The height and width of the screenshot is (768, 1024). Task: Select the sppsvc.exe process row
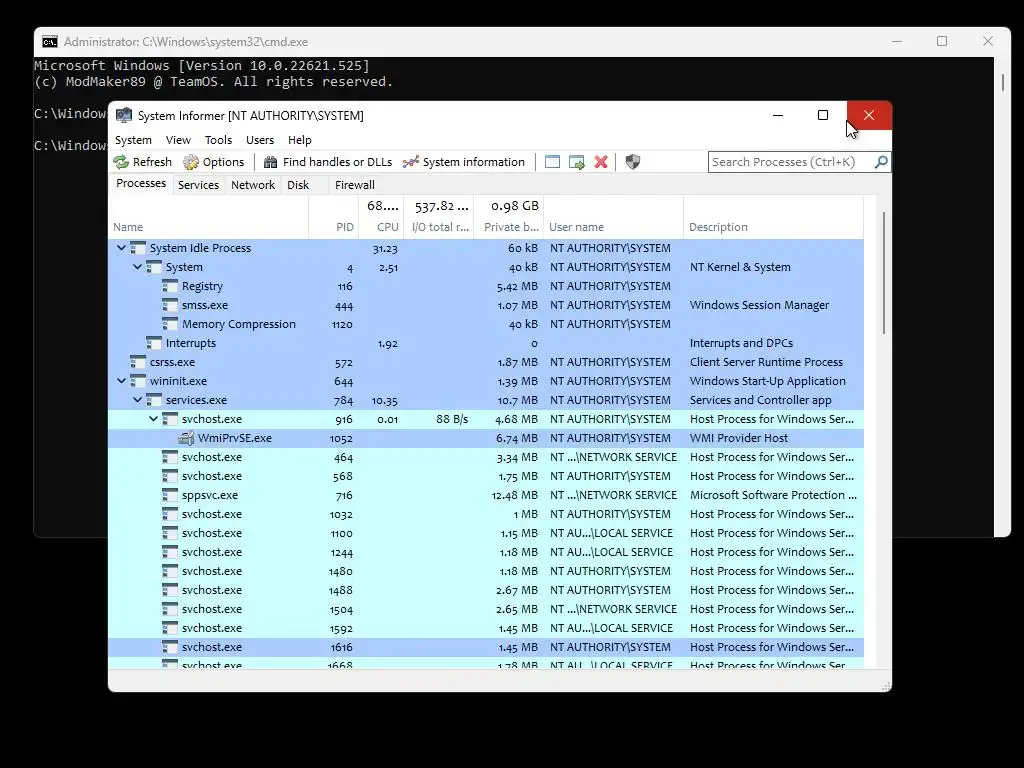(x=486, y=495)
